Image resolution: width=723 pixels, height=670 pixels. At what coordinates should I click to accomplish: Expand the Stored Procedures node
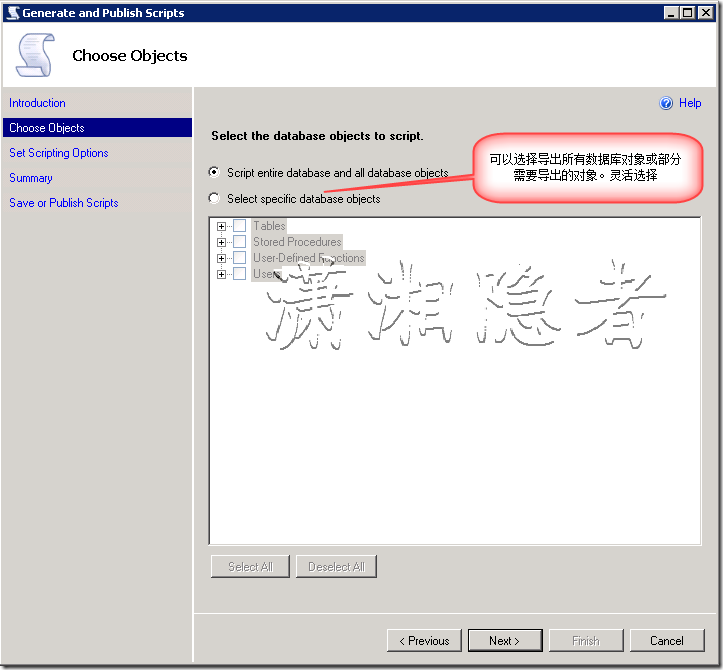point(222,242)
